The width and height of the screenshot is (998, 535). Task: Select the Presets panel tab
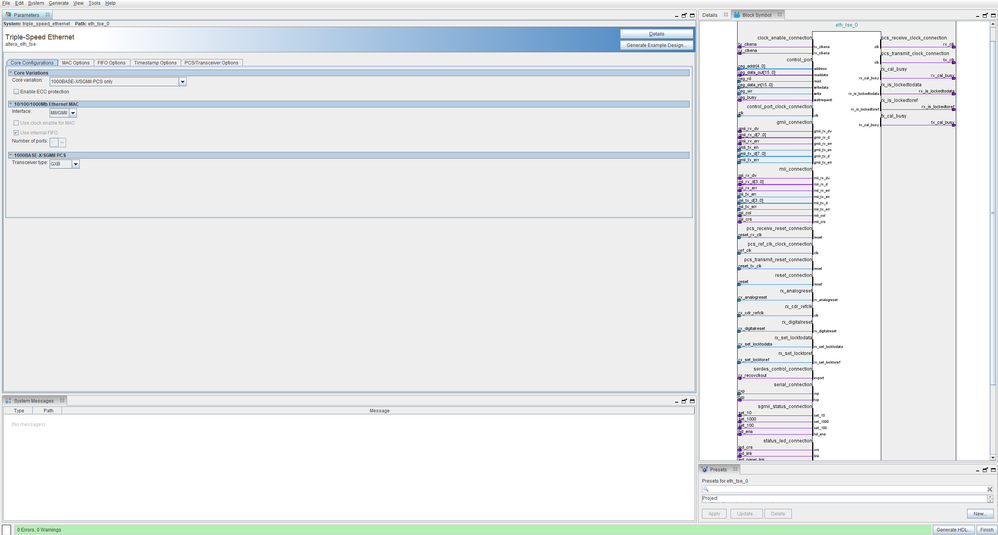point(718,469)
